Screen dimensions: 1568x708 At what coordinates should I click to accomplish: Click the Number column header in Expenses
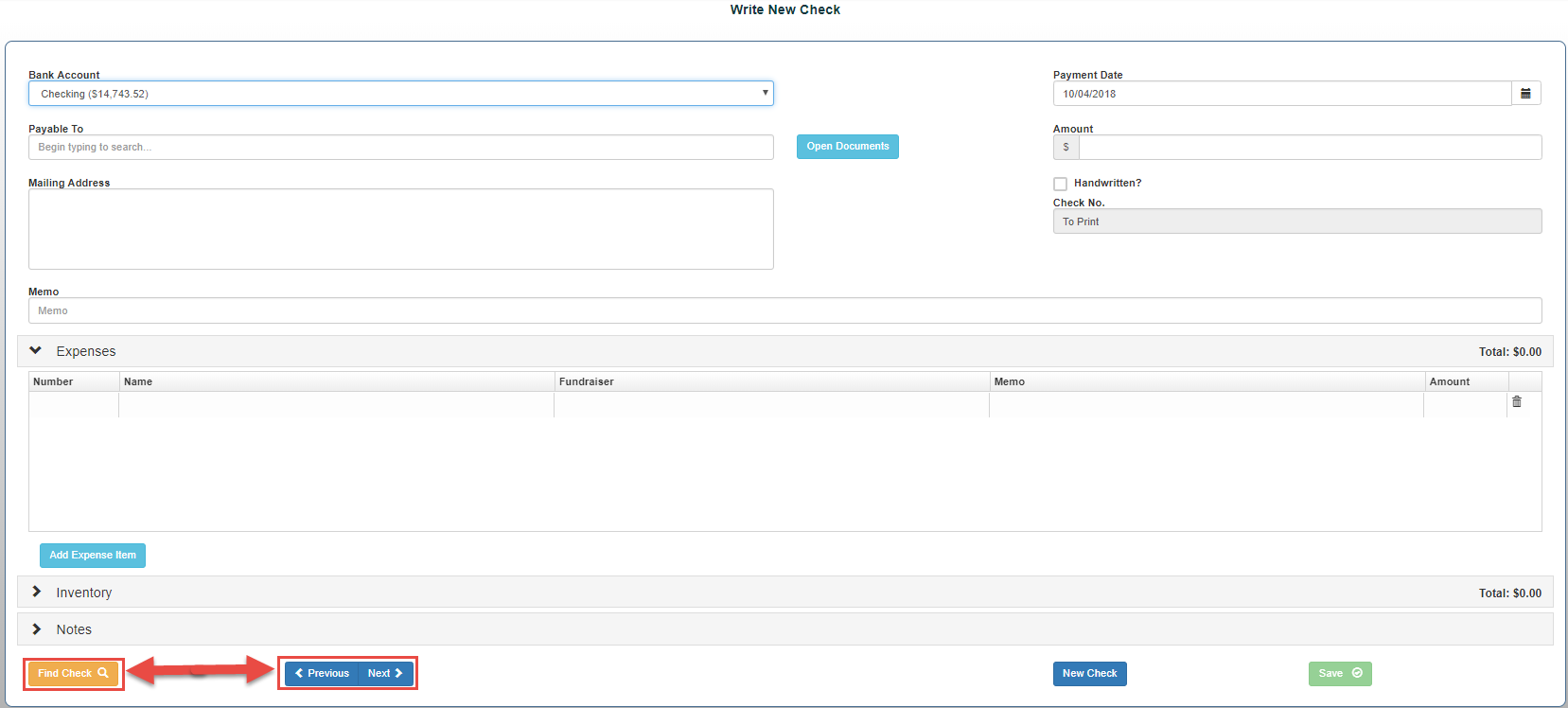(74, 381)
